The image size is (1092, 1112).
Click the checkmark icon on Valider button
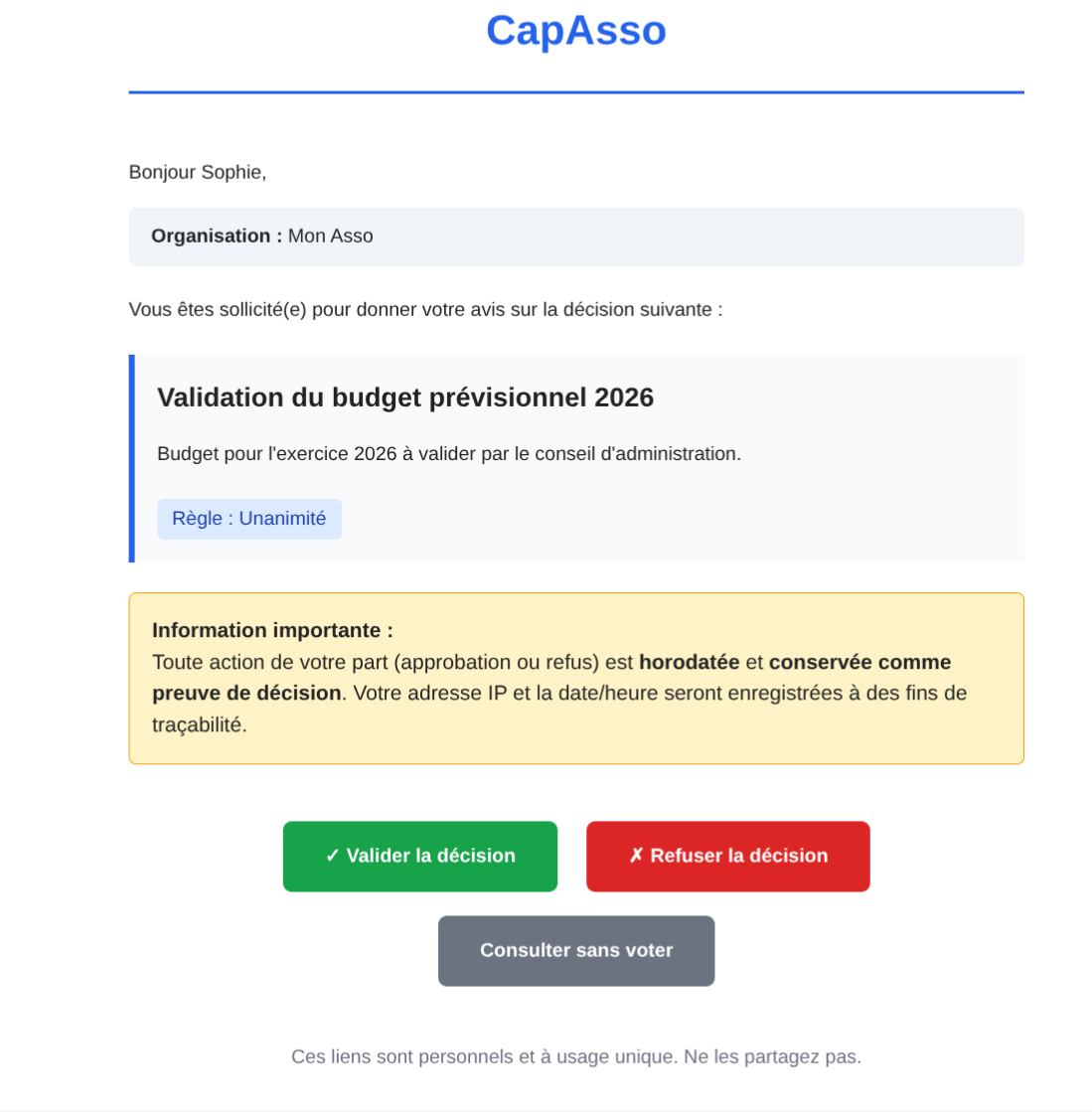coord(332,855)
